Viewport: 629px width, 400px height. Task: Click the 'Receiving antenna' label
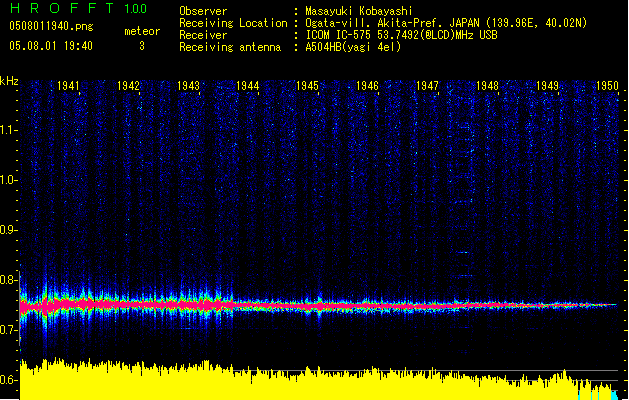(x=230, y=47)
